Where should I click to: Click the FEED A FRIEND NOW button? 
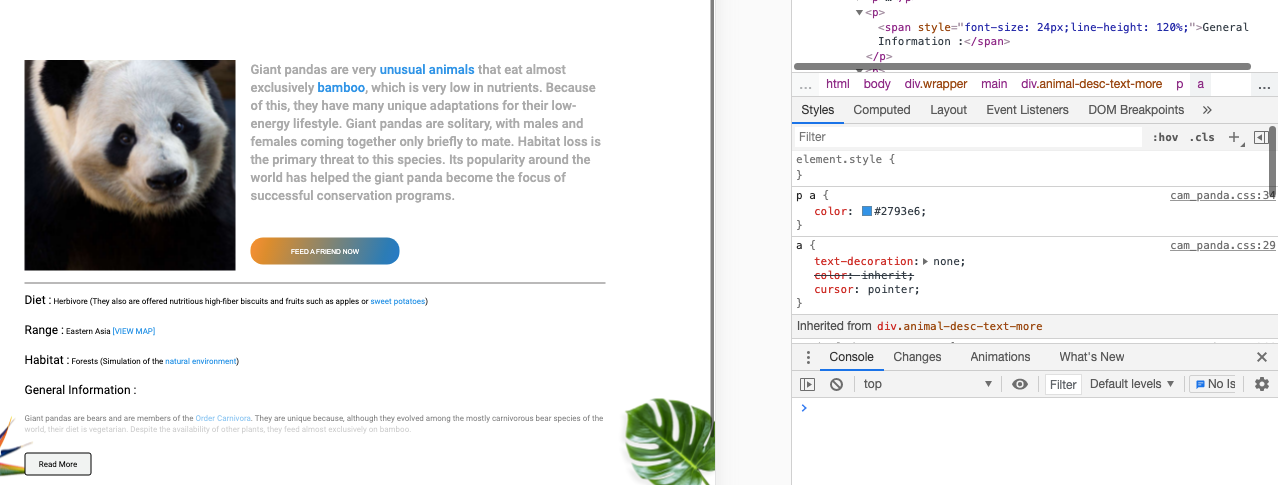click(325, 251)
